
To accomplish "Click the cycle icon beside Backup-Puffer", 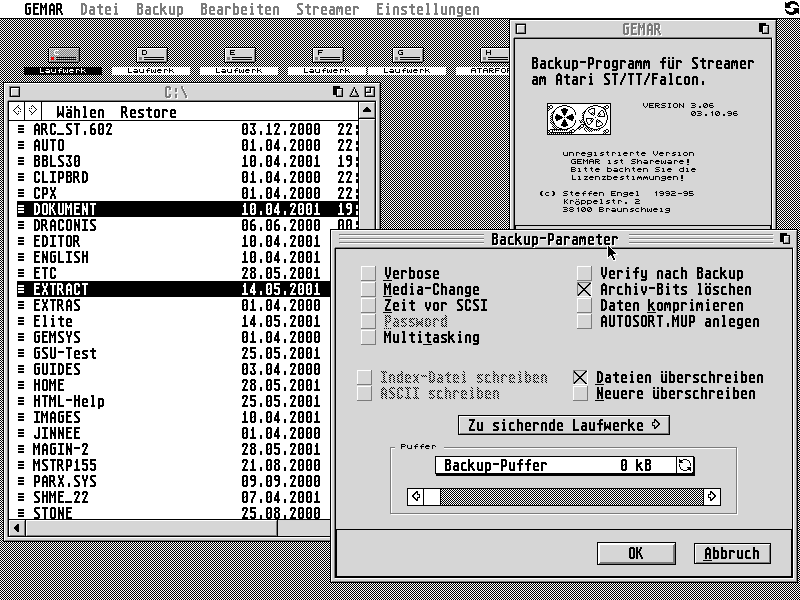I will coord(685,466).
